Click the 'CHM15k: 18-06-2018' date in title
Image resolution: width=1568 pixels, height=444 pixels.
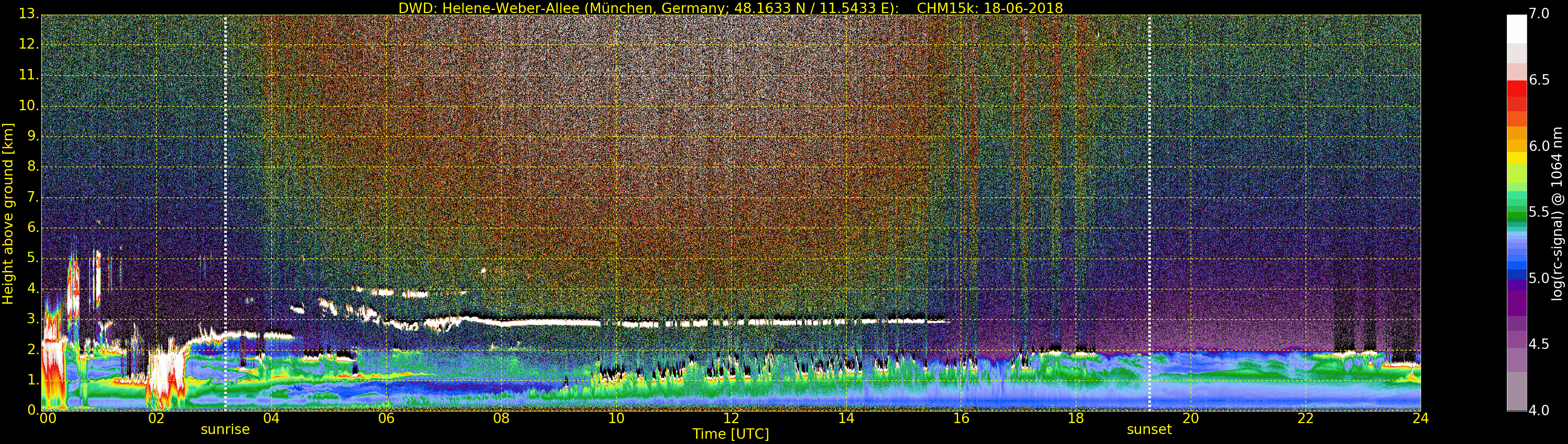point(989,8)
